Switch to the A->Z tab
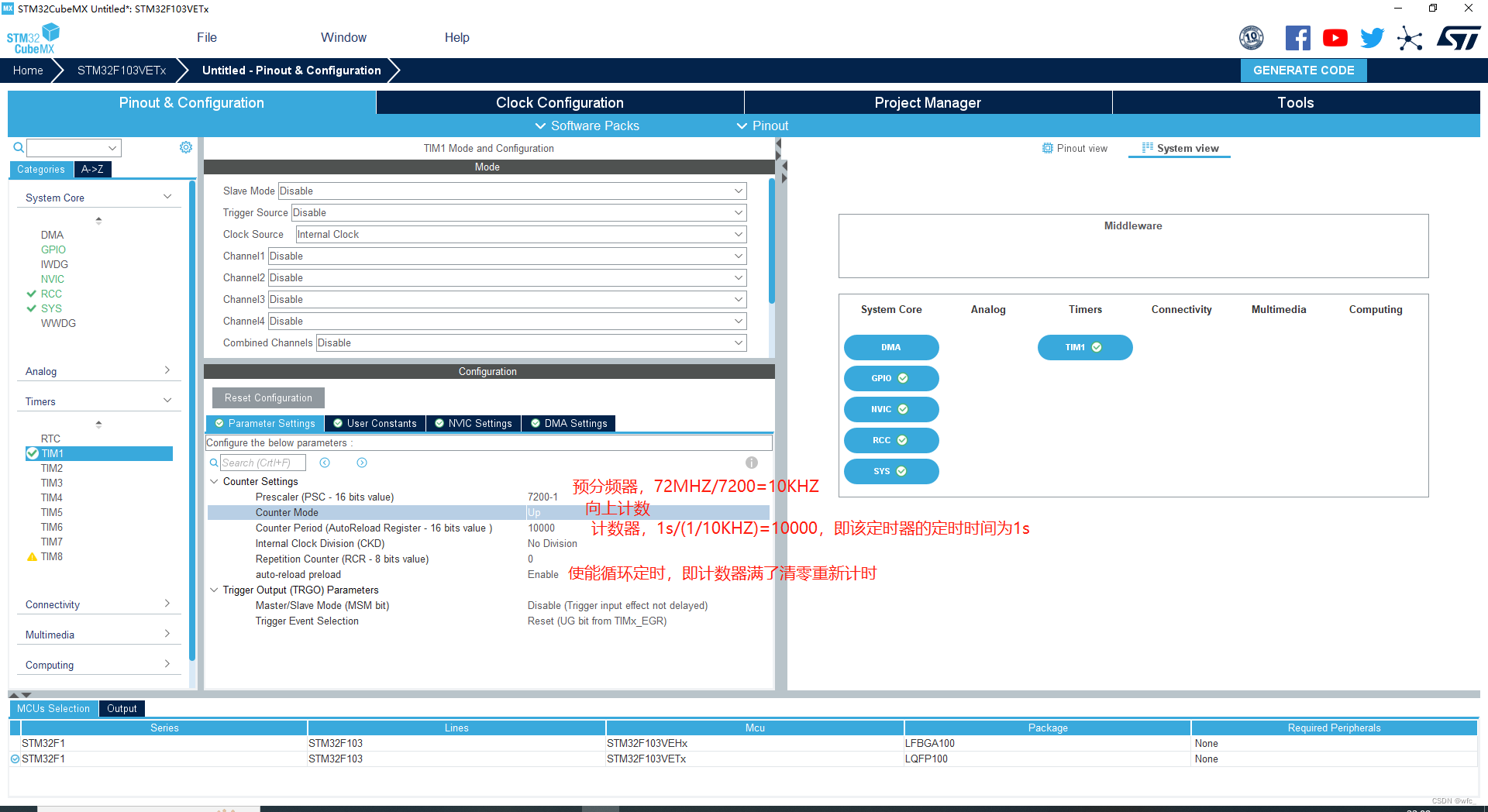Image resolution: width=1488 pixels, height=812 pixels. (92, 169)
